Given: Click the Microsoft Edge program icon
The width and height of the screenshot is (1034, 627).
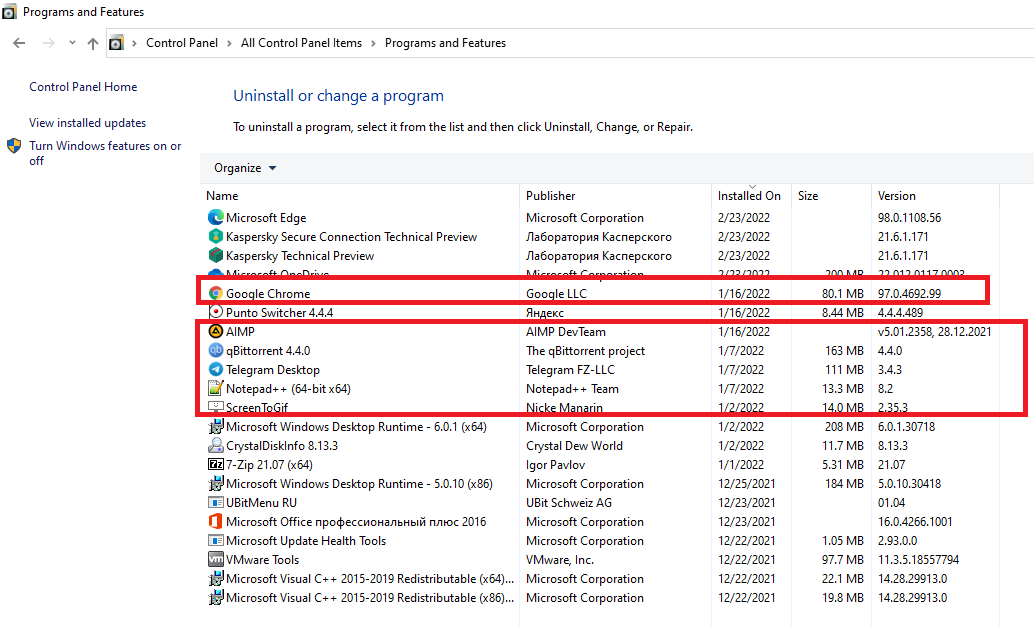Looking at the screenshot, I should [216, 217].
